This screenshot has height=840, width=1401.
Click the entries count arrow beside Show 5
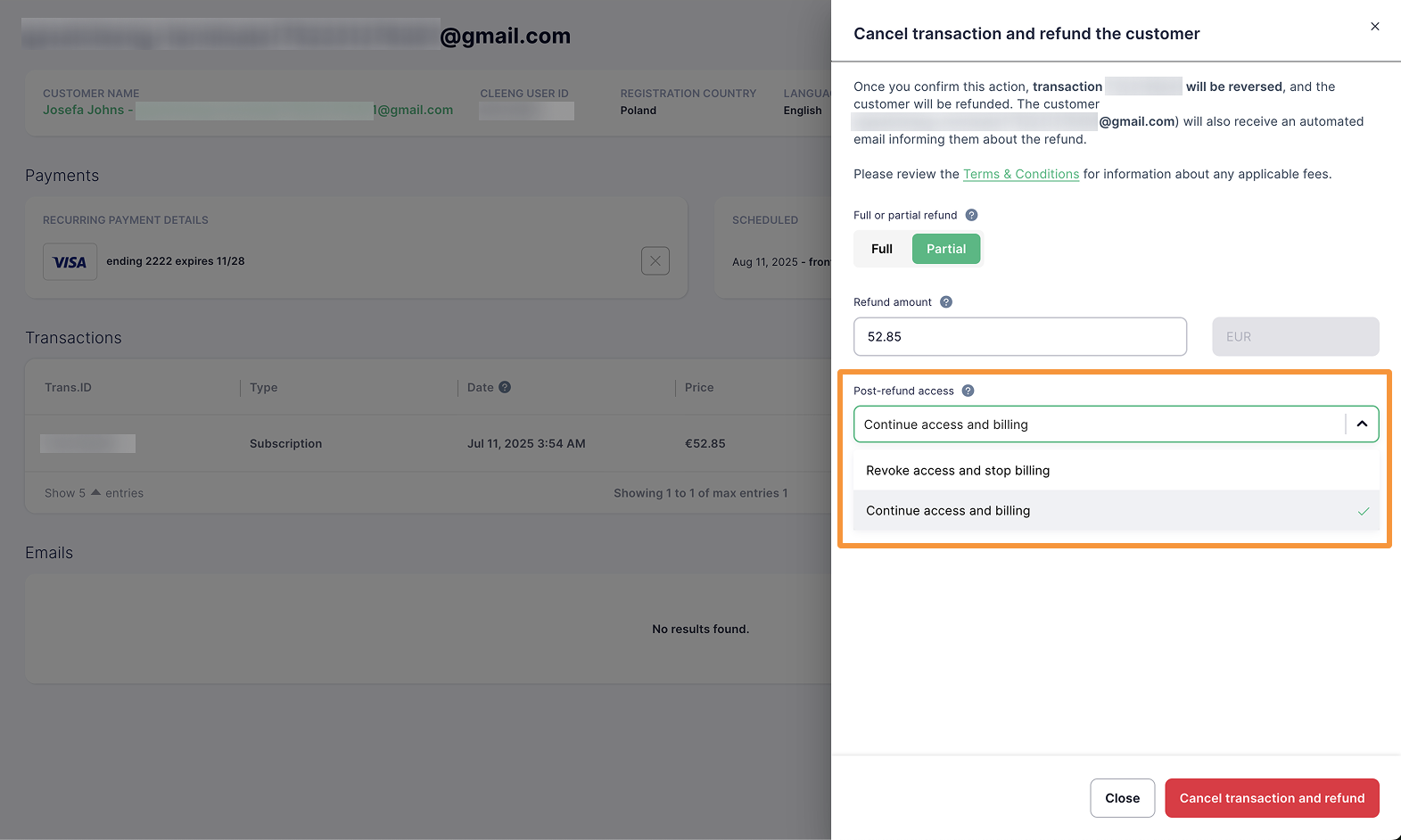[x=95, y=492]
